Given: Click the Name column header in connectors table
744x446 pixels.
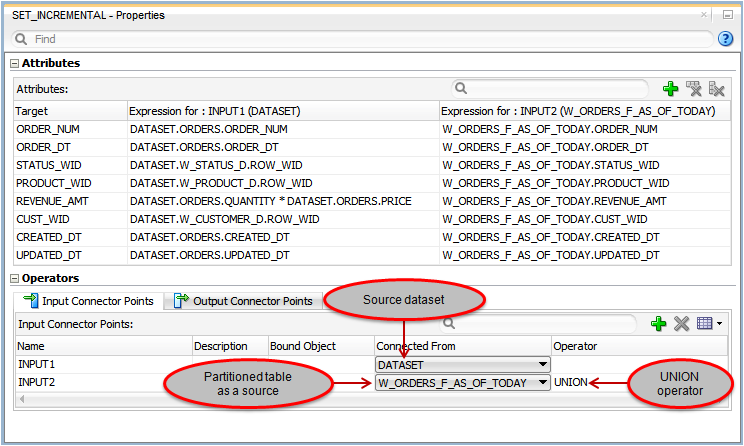Looking at the screenshot, I should pos(104,346).
